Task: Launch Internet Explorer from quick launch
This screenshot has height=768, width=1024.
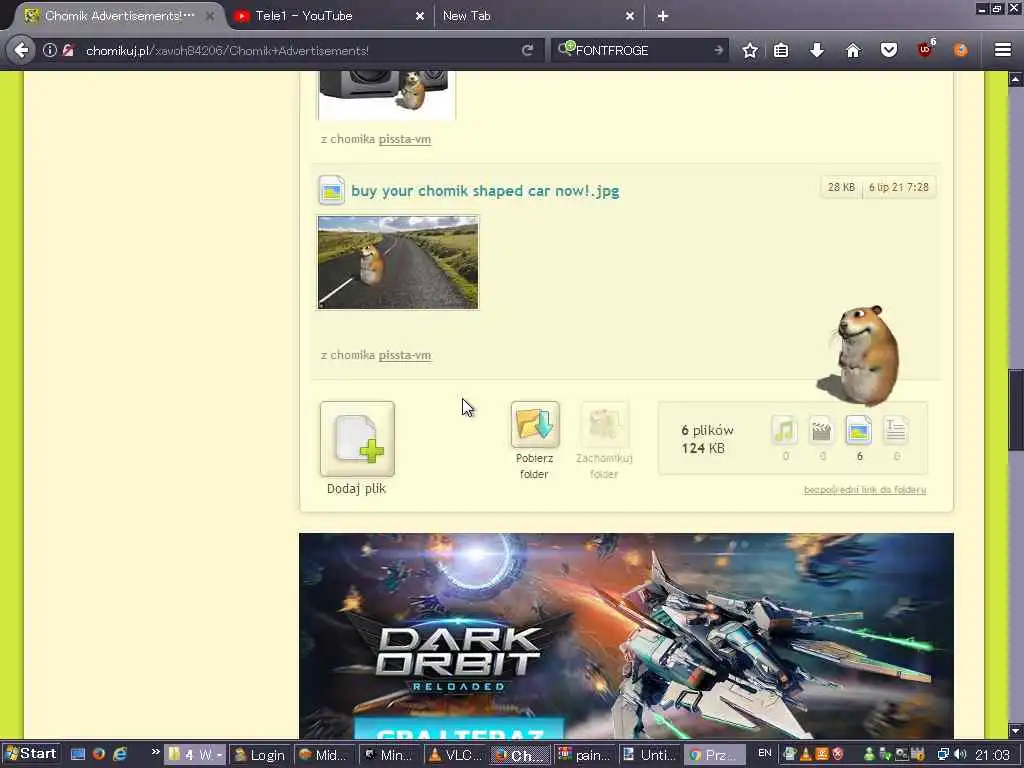Action: point(120,754)
